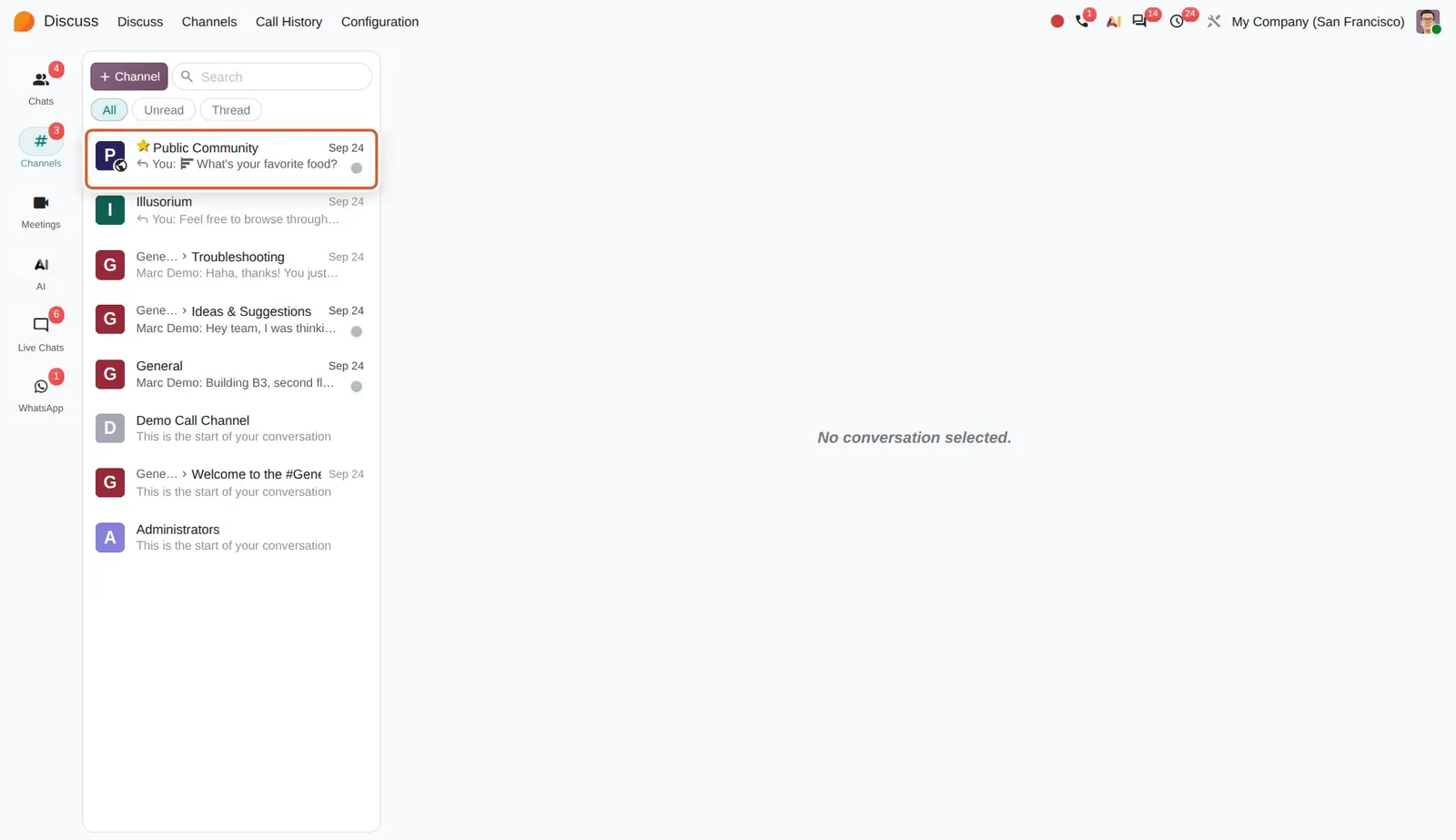Open the Call History menu
Image resolution: width=1456 pixels, height=840 pixels.
coord(288,22)
